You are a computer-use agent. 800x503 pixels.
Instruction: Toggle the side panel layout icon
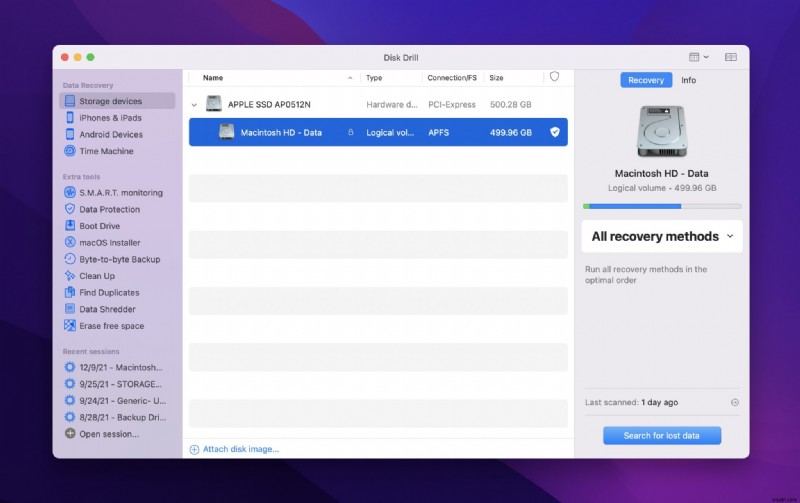731,57
